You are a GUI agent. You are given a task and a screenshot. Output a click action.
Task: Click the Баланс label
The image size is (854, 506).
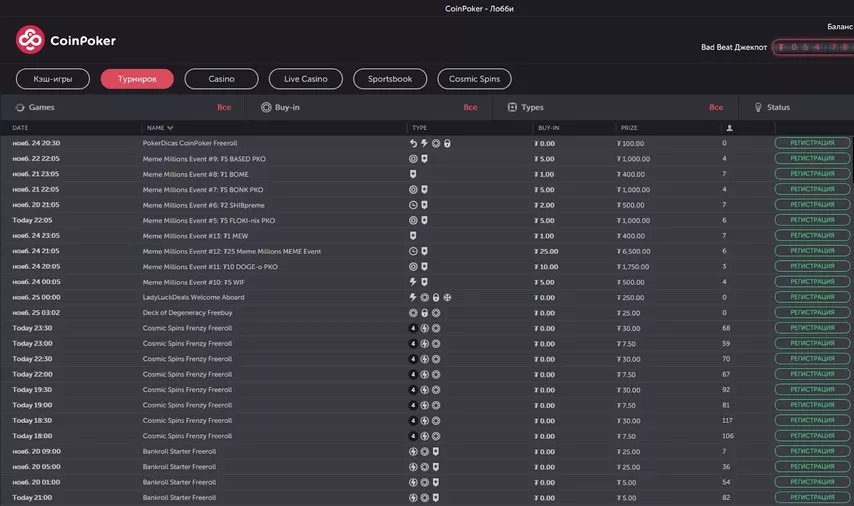840,27
